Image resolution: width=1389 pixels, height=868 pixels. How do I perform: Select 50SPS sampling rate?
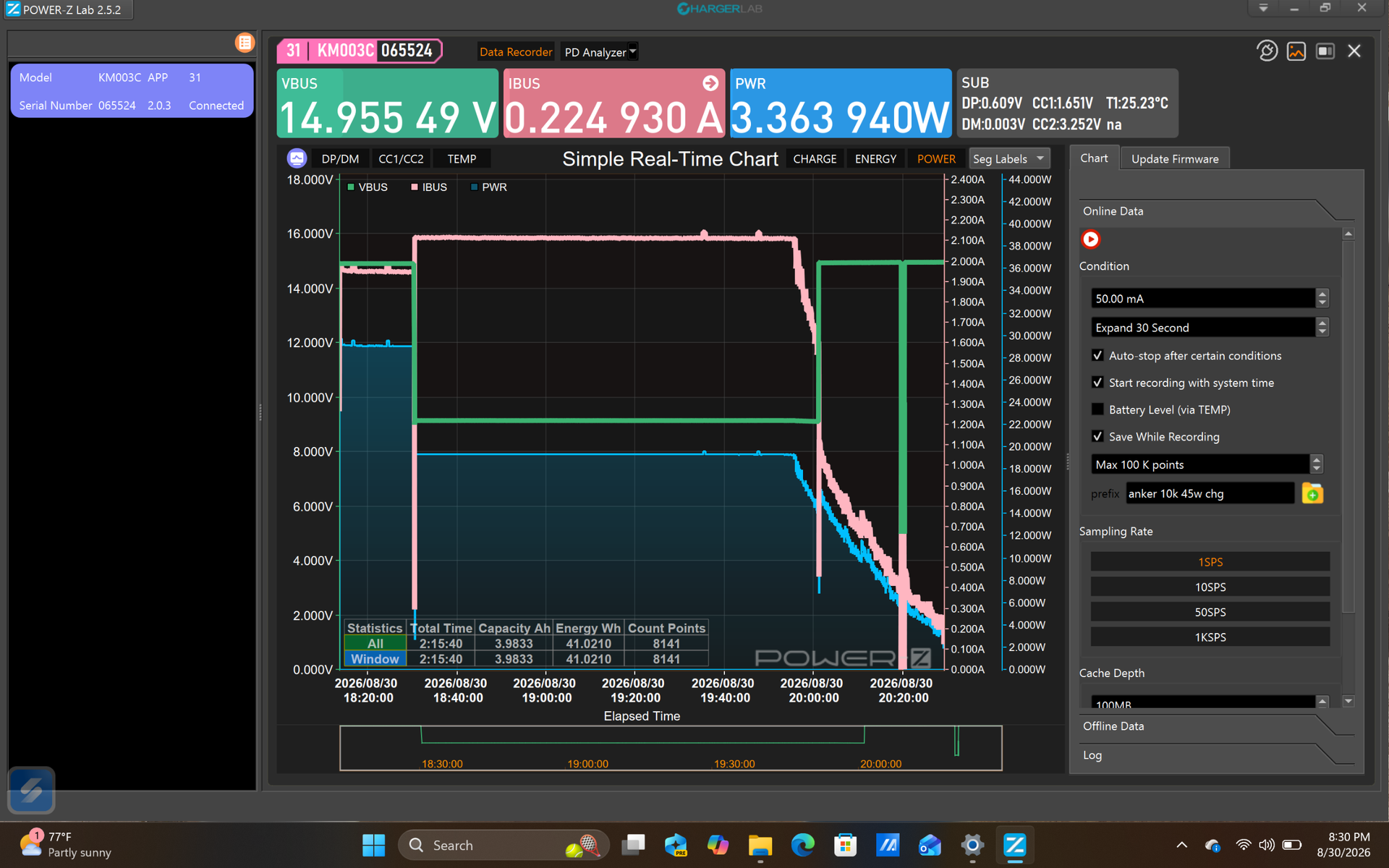click(x=1210, y=612)
